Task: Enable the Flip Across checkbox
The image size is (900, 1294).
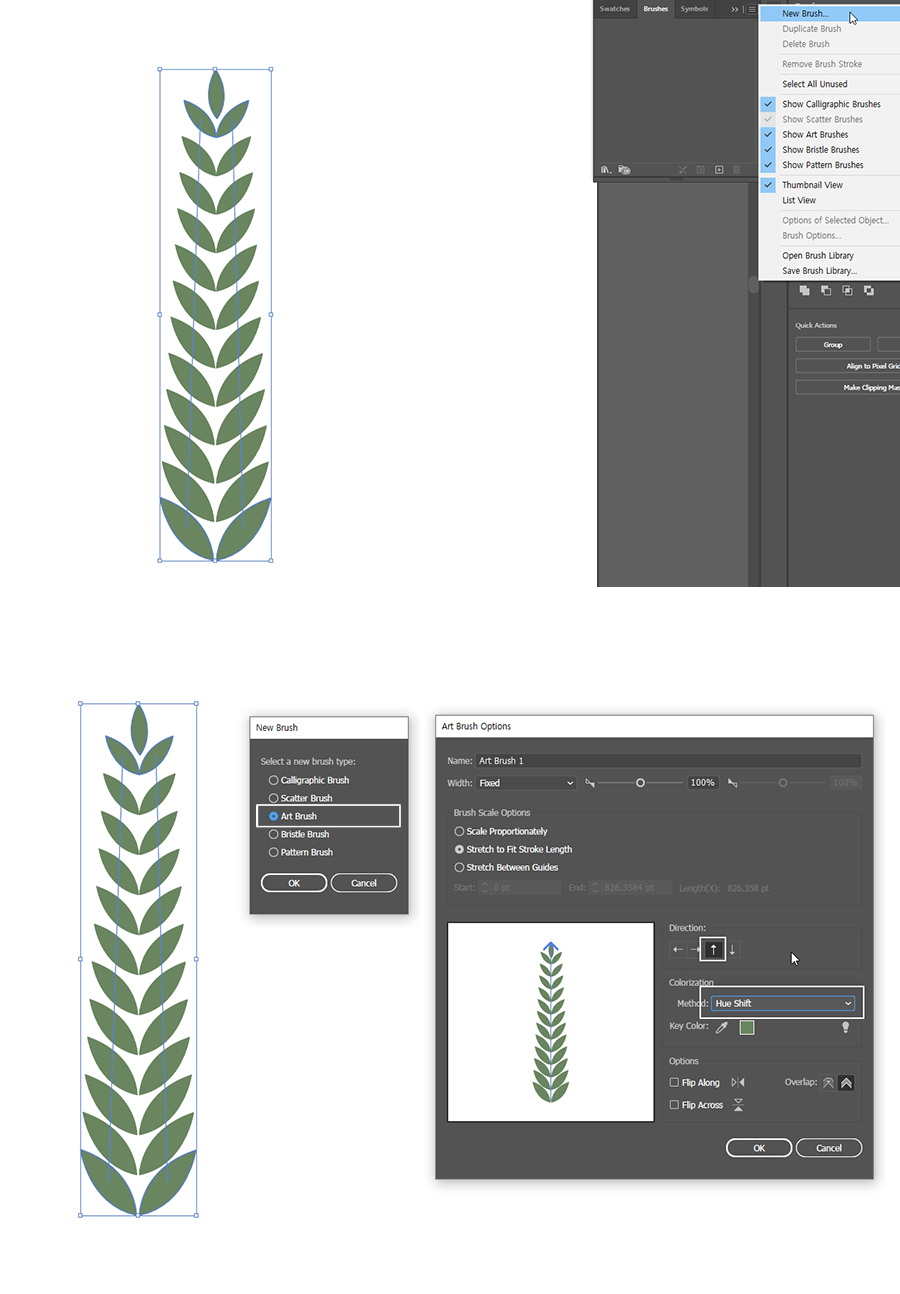Action: tap(674, 1105)
